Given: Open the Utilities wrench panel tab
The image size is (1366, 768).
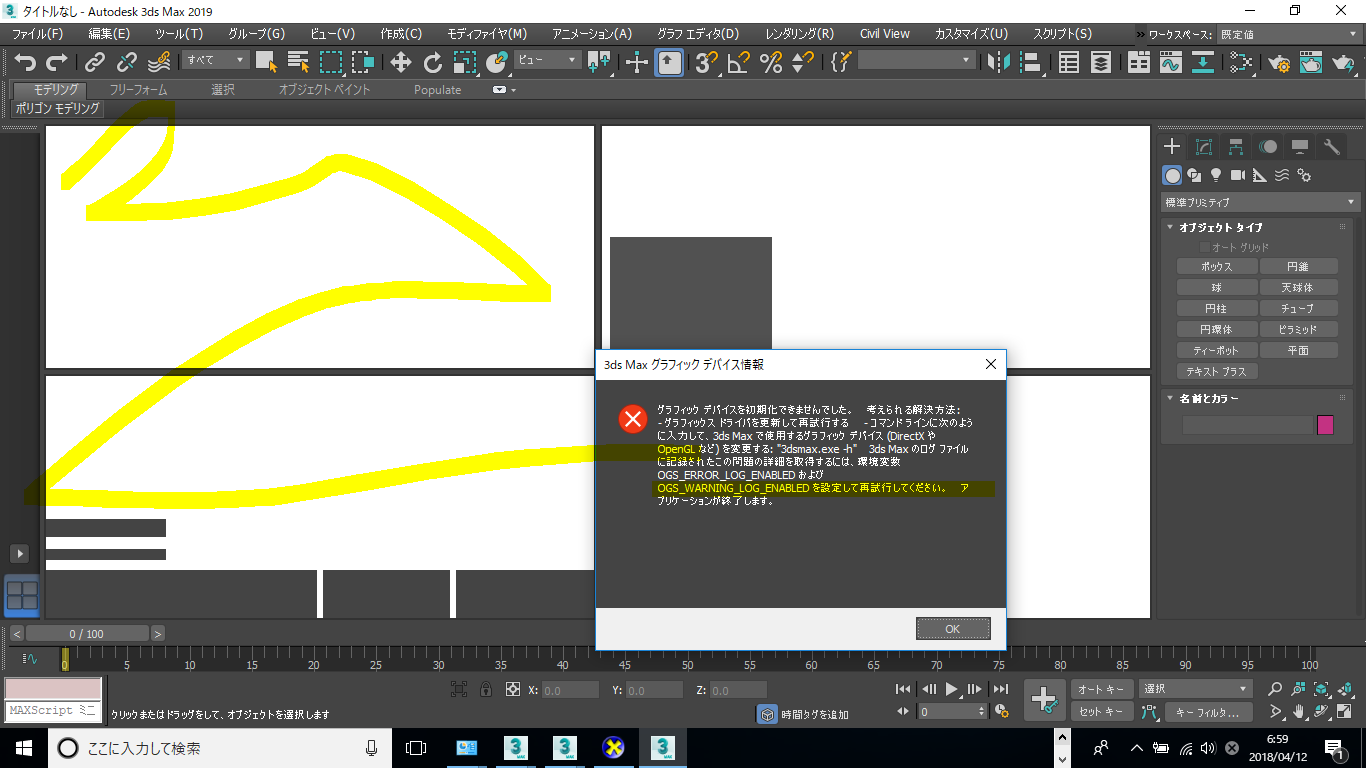Looking at the screenshot, I should coord(1332,147).
